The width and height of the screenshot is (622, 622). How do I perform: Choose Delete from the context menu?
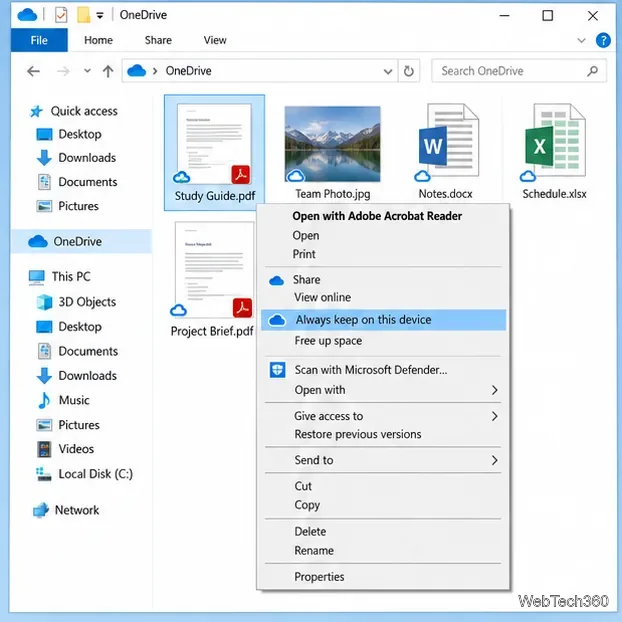click(310, 532)
